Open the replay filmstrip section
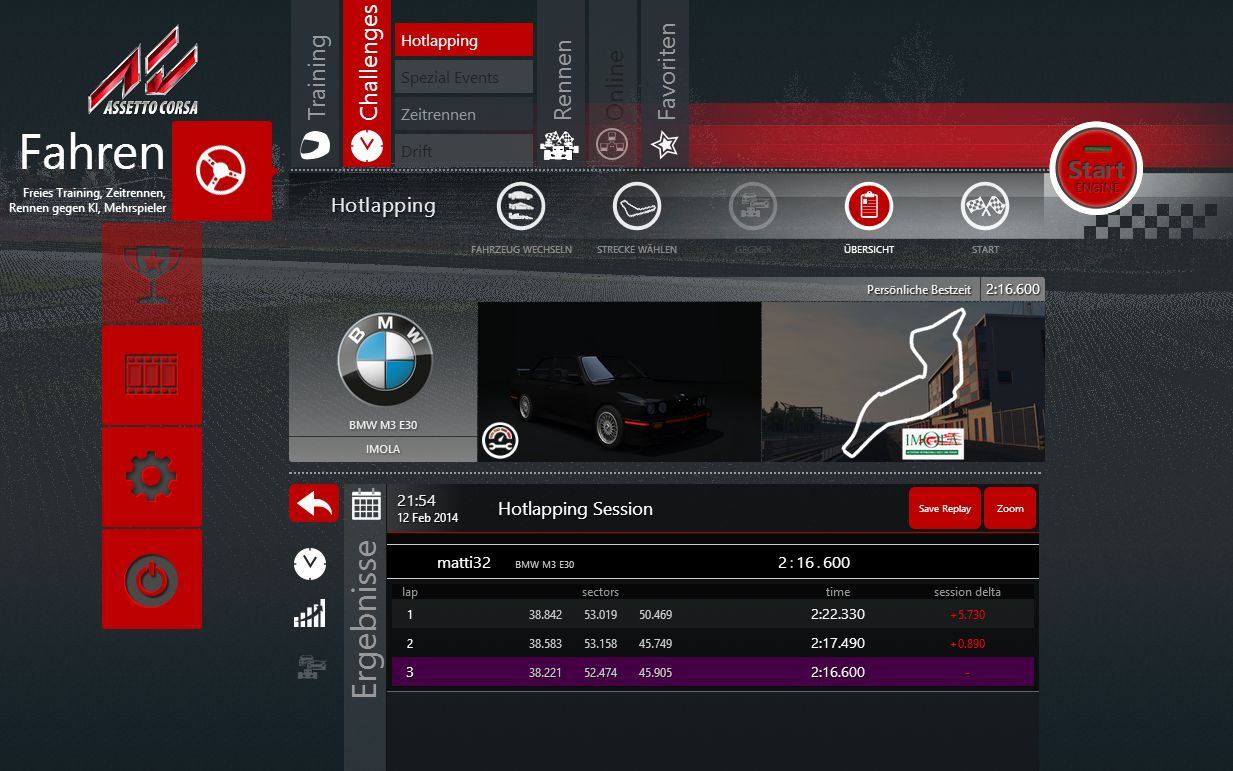The height and width of the screenshot is (771, 1233). click(x=152, y=375)
